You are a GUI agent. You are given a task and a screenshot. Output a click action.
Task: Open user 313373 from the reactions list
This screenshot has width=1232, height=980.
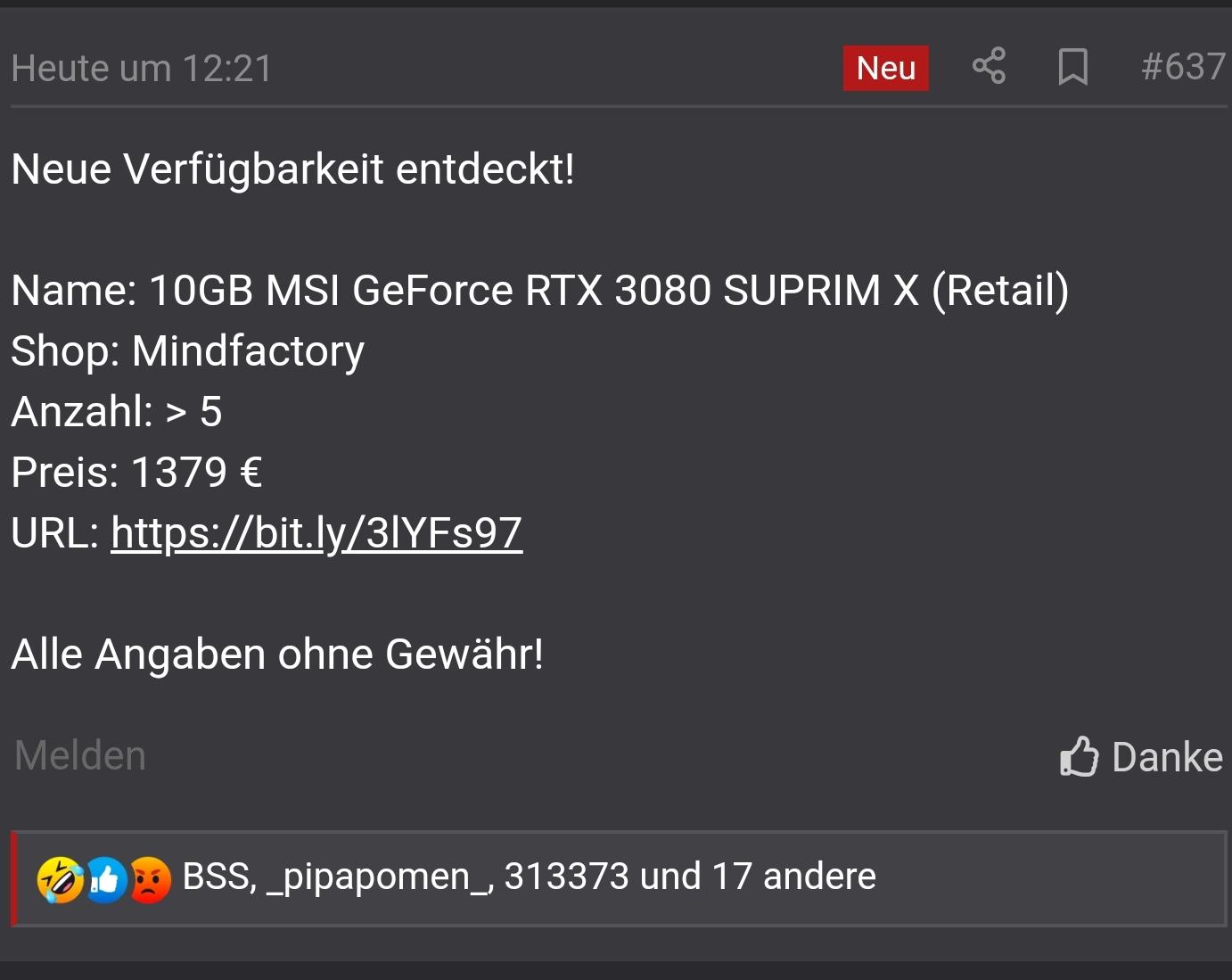coord(567,877)
